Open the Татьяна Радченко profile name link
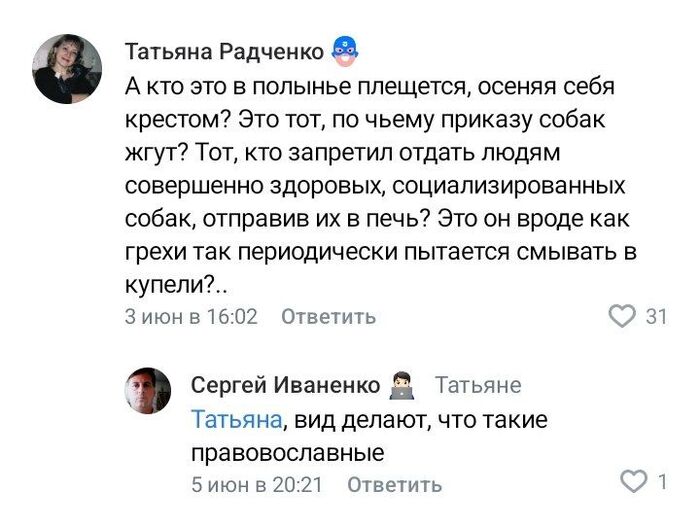This screenshot has width=700, height=526. [x=224, y=51]
